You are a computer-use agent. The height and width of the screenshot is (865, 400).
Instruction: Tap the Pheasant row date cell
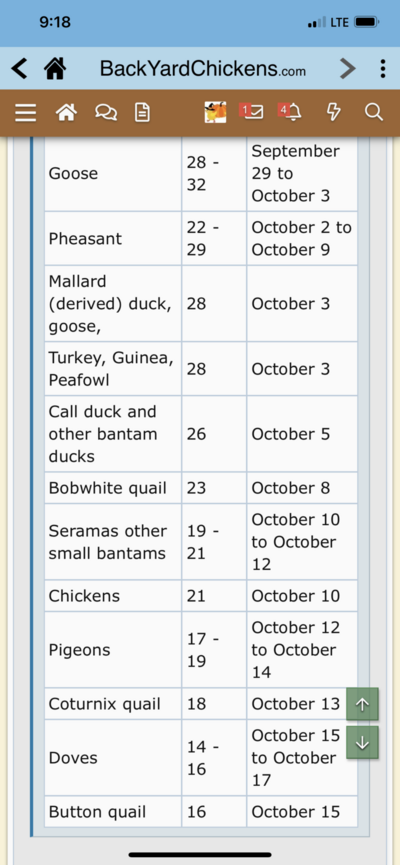pyautogui.click(x=302, y=238)
